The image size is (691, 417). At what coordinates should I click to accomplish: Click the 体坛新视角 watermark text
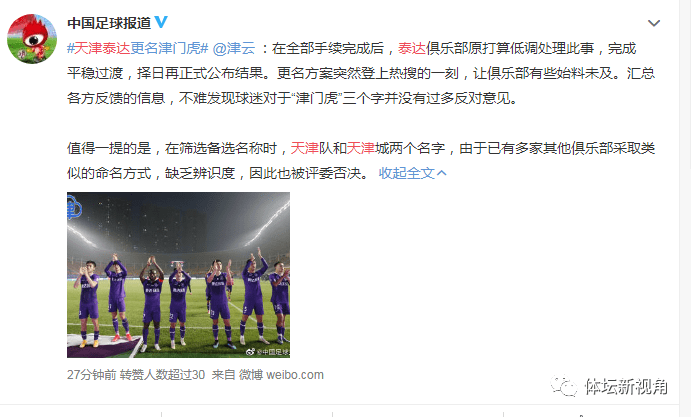[626, 386]
